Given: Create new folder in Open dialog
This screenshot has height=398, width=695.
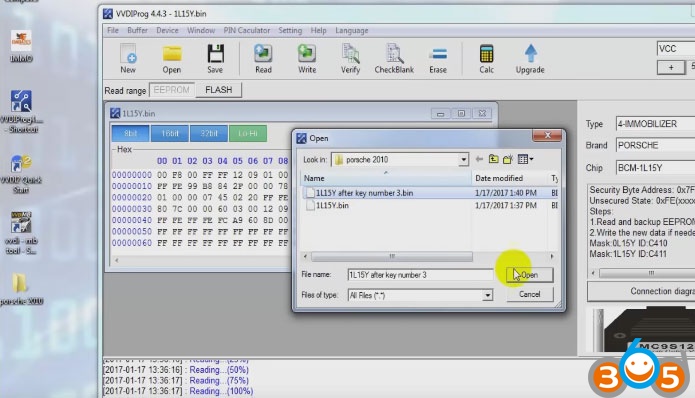Looking at the screenshot, I should click(508, 159).
